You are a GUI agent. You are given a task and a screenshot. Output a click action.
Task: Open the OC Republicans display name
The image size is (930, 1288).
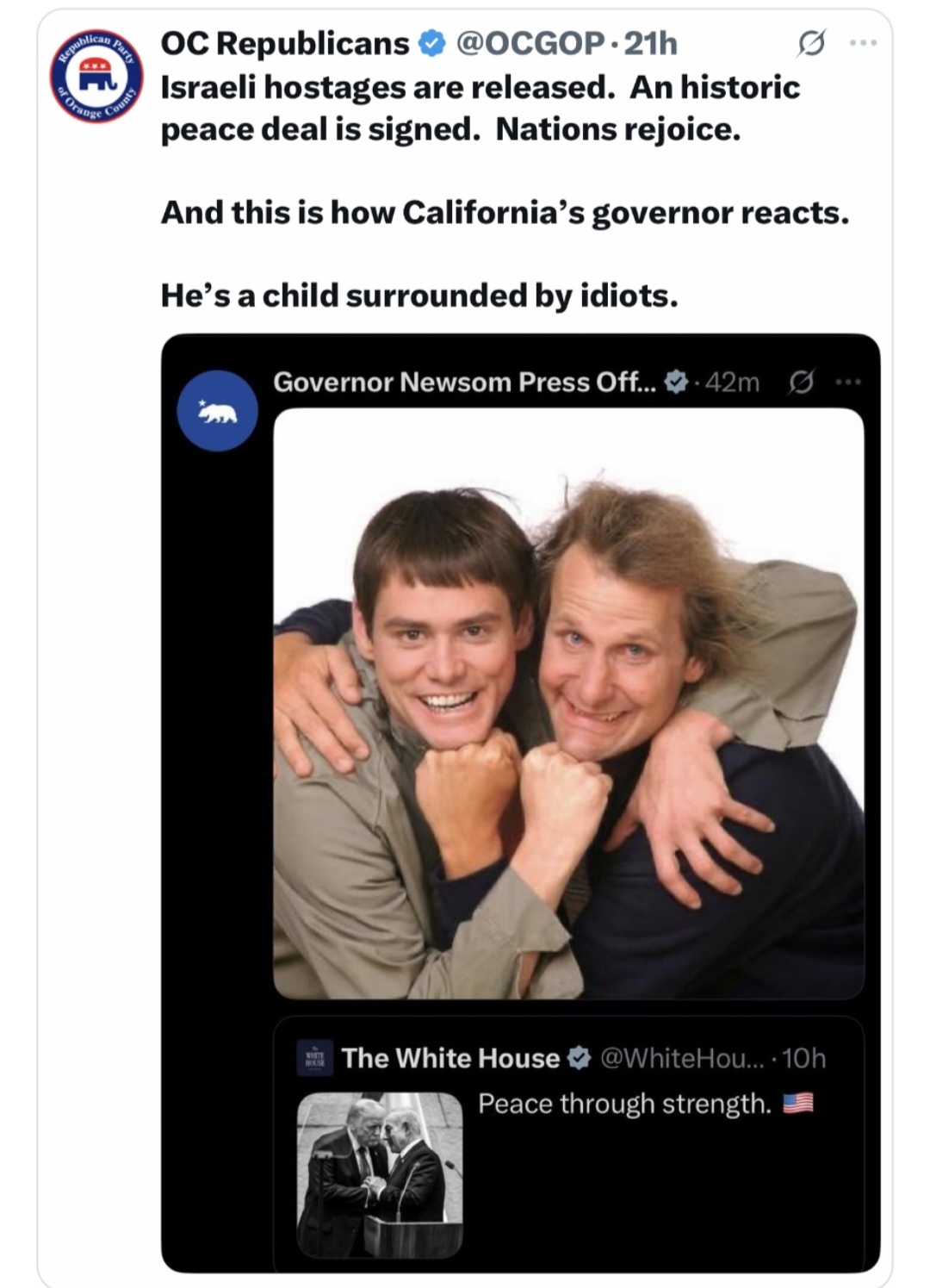(285, 43)
